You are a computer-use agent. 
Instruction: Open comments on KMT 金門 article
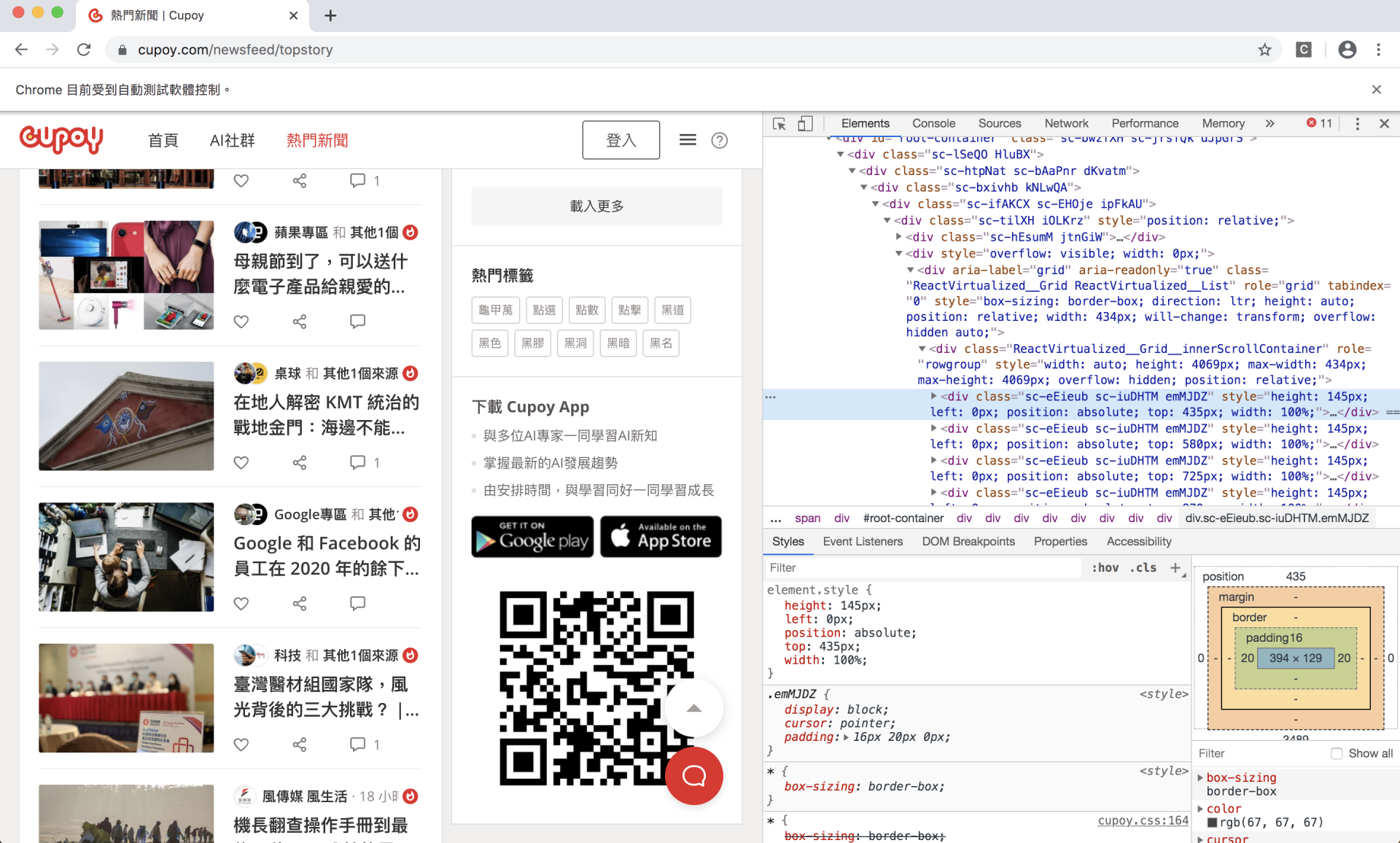click(357, 462)
